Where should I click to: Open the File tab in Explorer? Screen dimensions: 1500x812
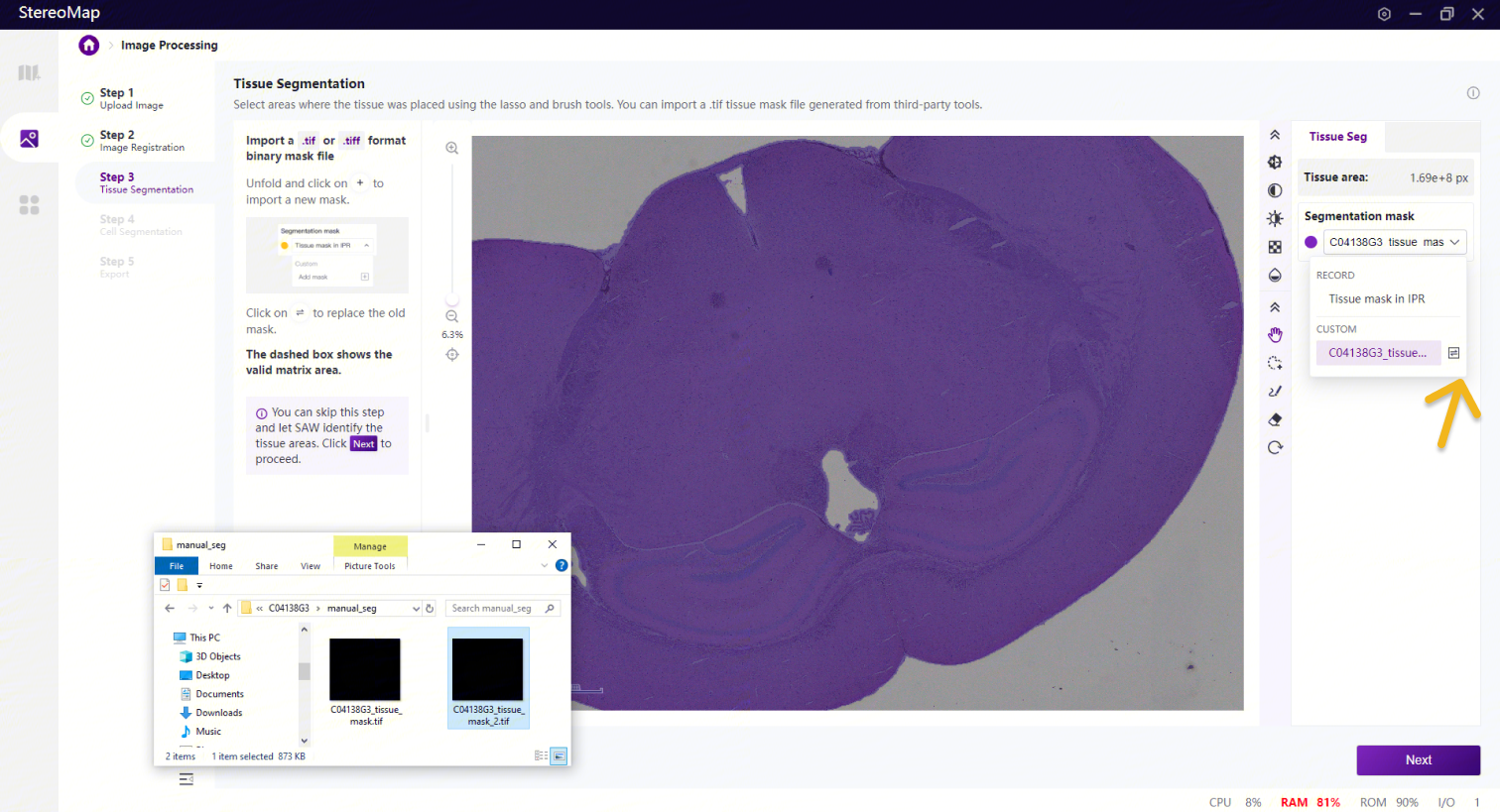(177, 566)
